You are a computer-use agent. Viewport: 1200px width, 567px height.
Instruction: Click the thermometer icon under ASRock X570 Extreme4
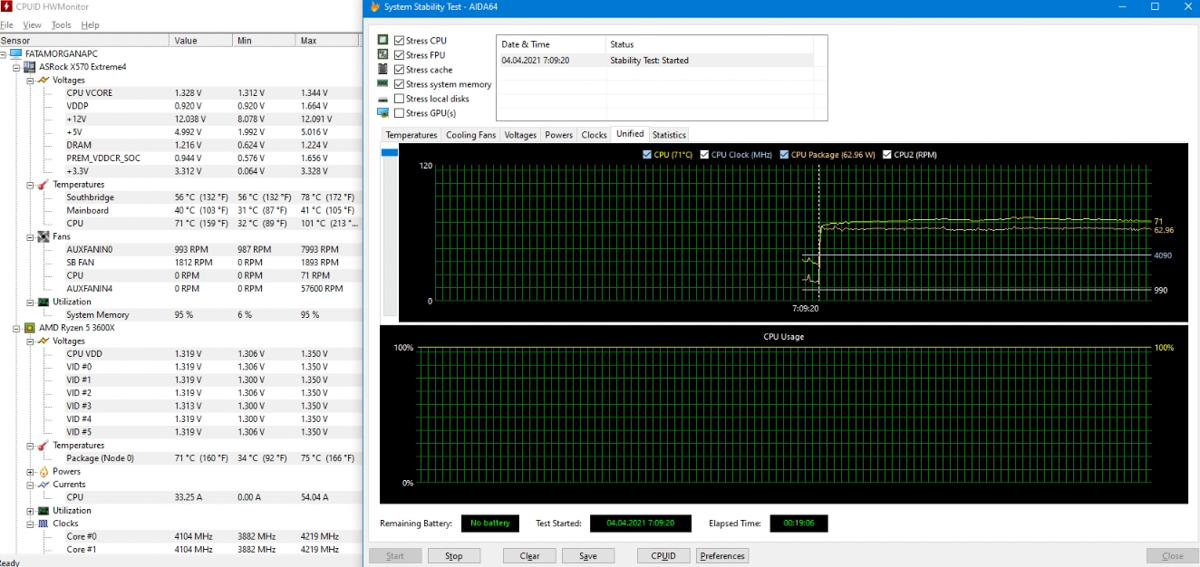point(43,184)
